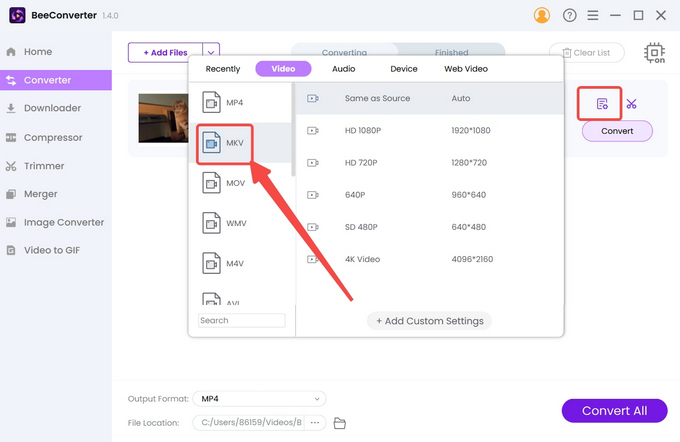The height and width of the screenshot is (442, 680).
Task: Open Compressor in sidebar
Action: 56,138
